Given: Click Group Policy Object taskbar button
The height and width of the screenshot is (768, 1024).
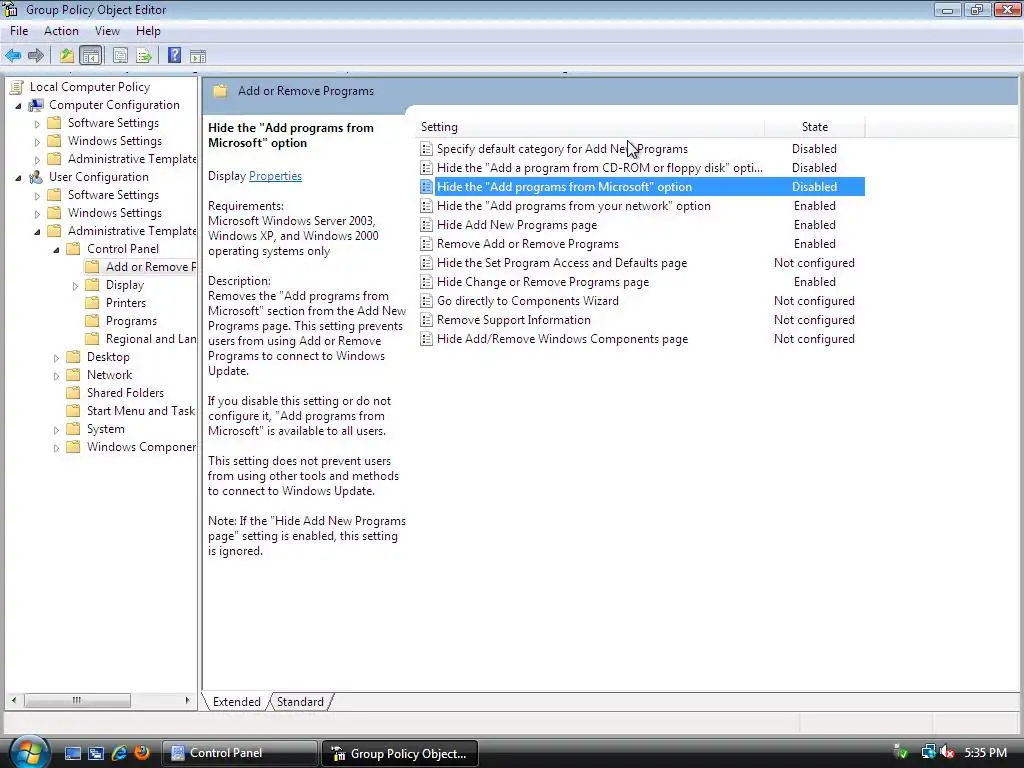Looking at the screenshot, I should click(x=400, y=753).
